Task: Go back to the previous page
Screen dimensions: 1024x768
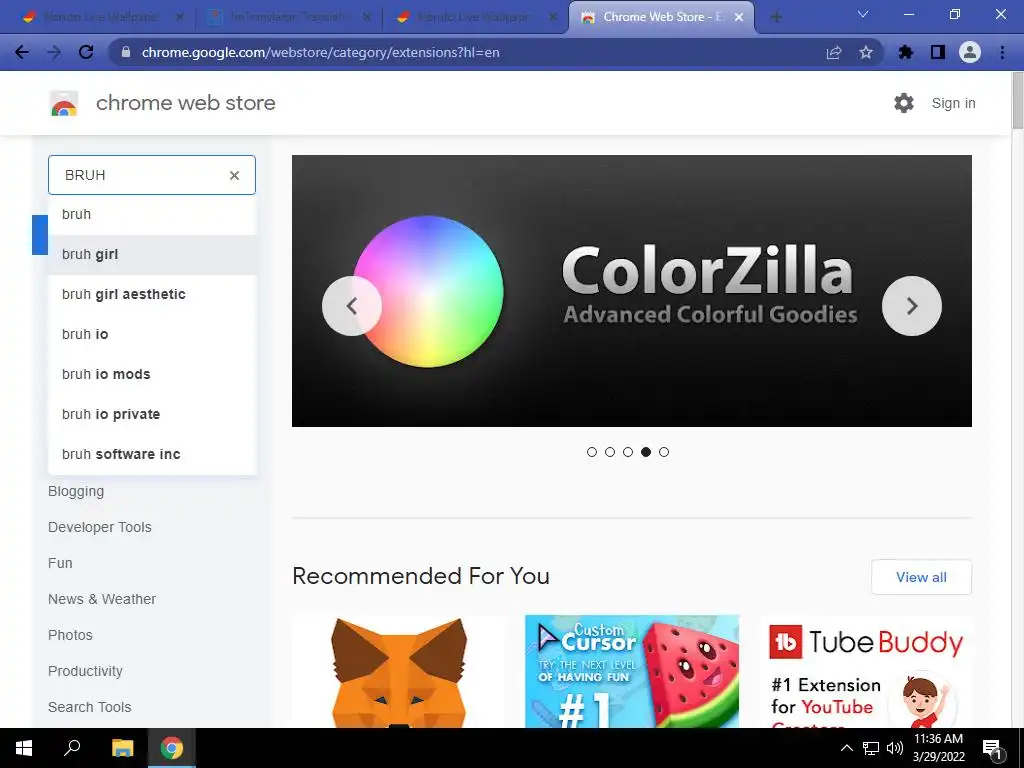Action: pyautogui.click(x=22, y=52)
